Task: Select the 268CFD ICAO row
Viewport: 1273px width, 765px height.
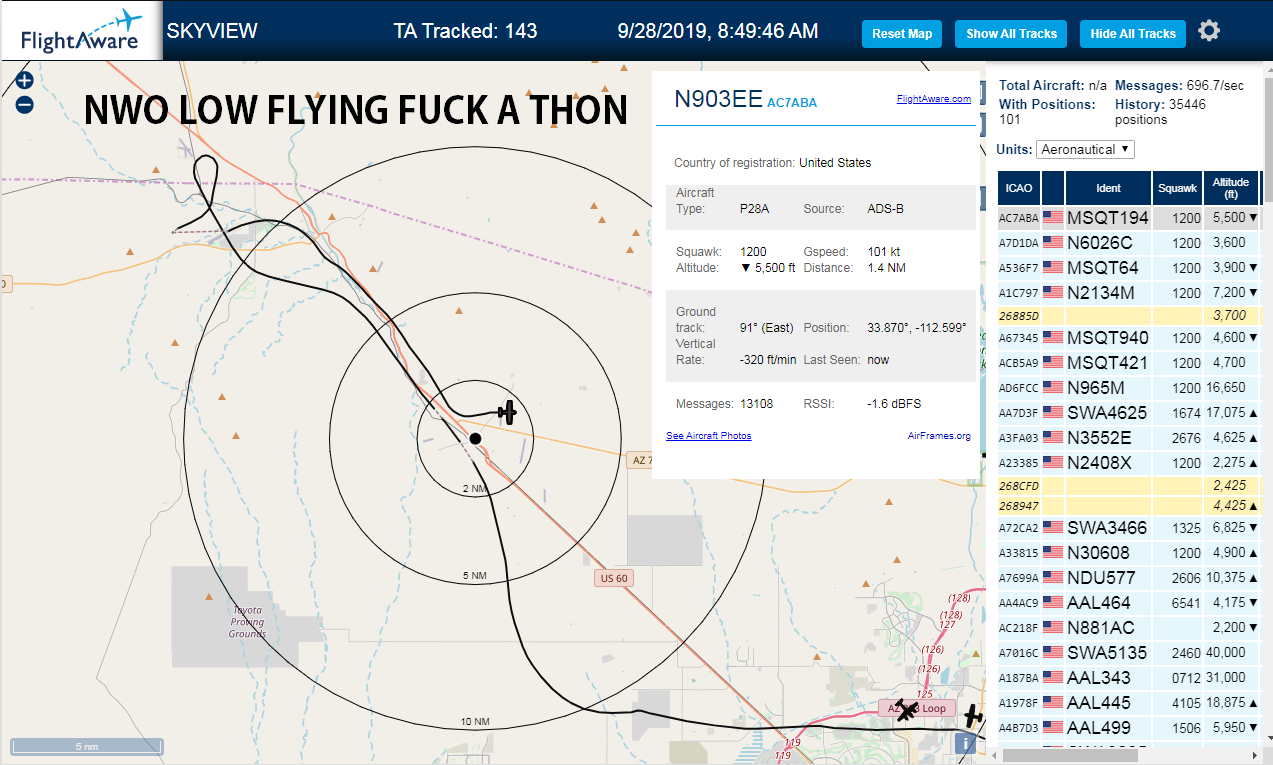Action: (x=1128, y=485)
